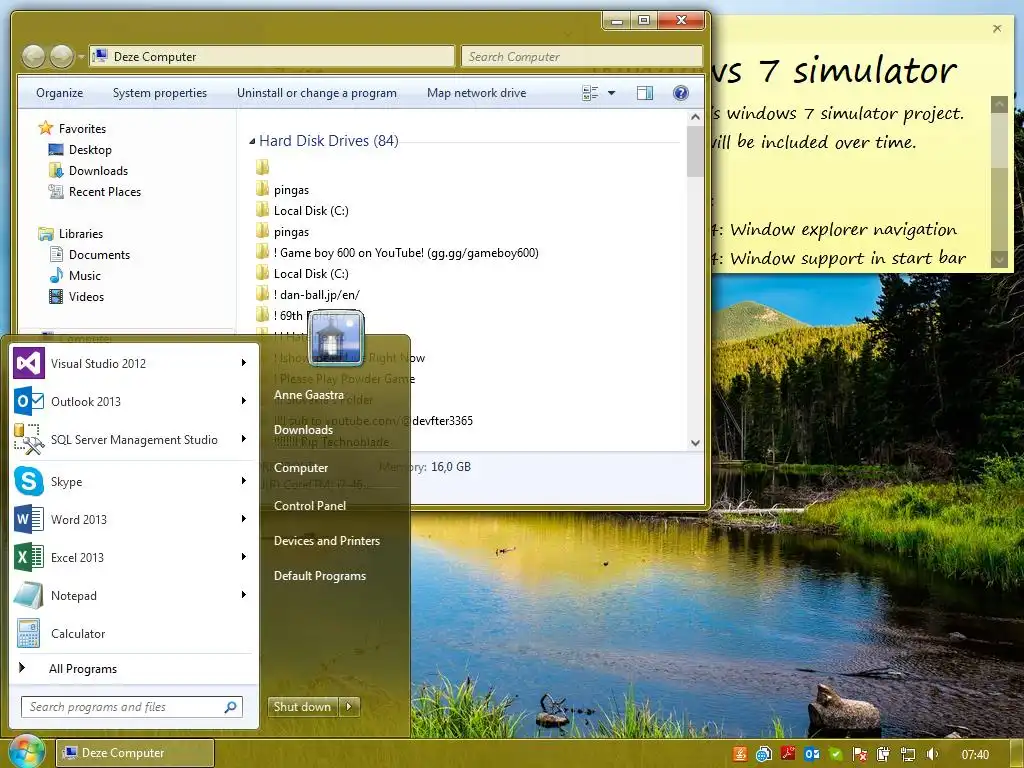Viewport: 1024px width, 768px height.
Task: Launch Outlook 2013 from Start menu
Action: point(133,401)
